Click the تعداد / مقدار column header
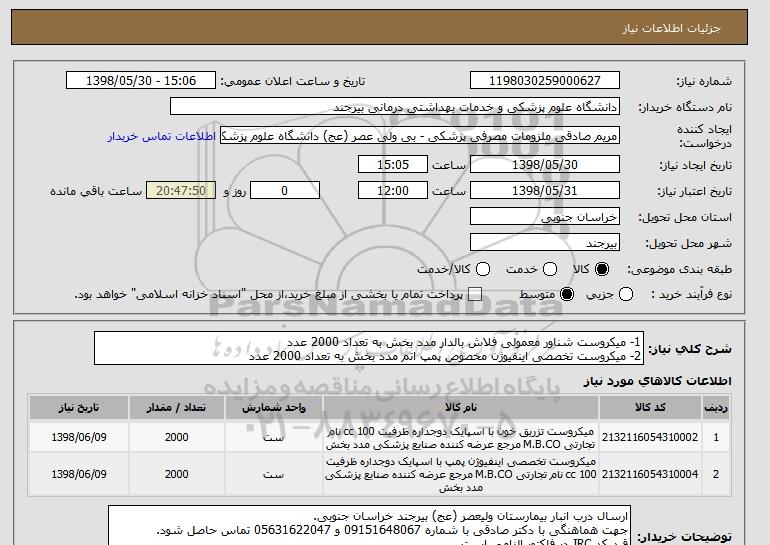 (x=176, y=407)
